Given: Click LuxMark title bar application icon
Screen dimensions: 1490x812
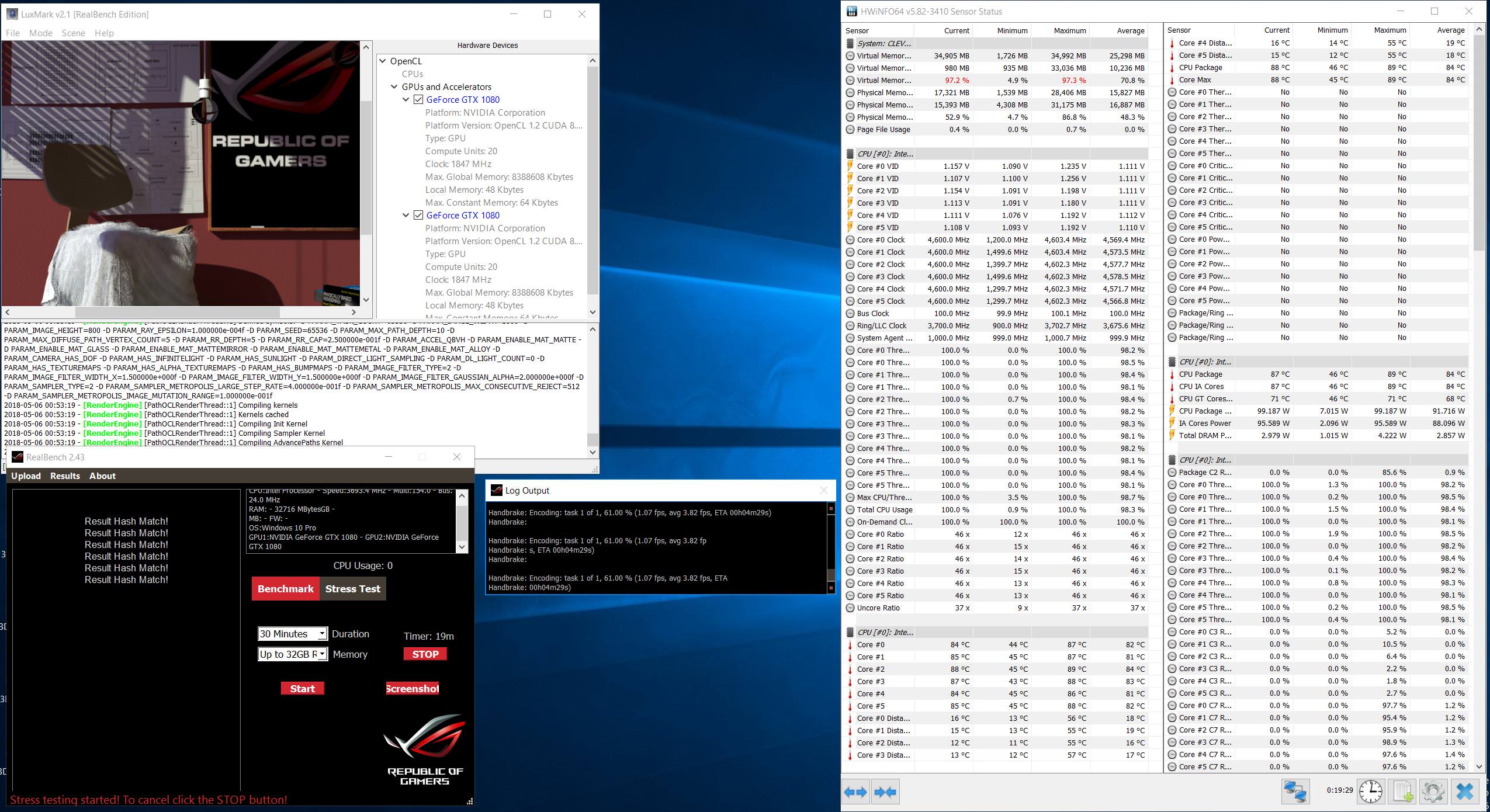Looking at the screenshot, I should click(x=12, y=14).
